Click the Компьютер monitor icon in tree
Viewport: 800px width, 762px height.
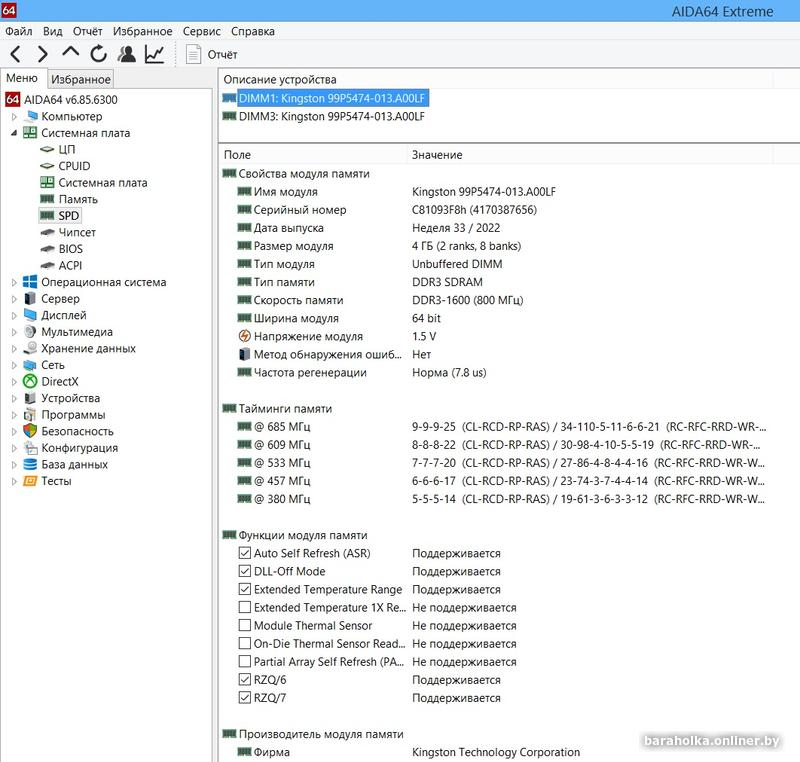31,116
